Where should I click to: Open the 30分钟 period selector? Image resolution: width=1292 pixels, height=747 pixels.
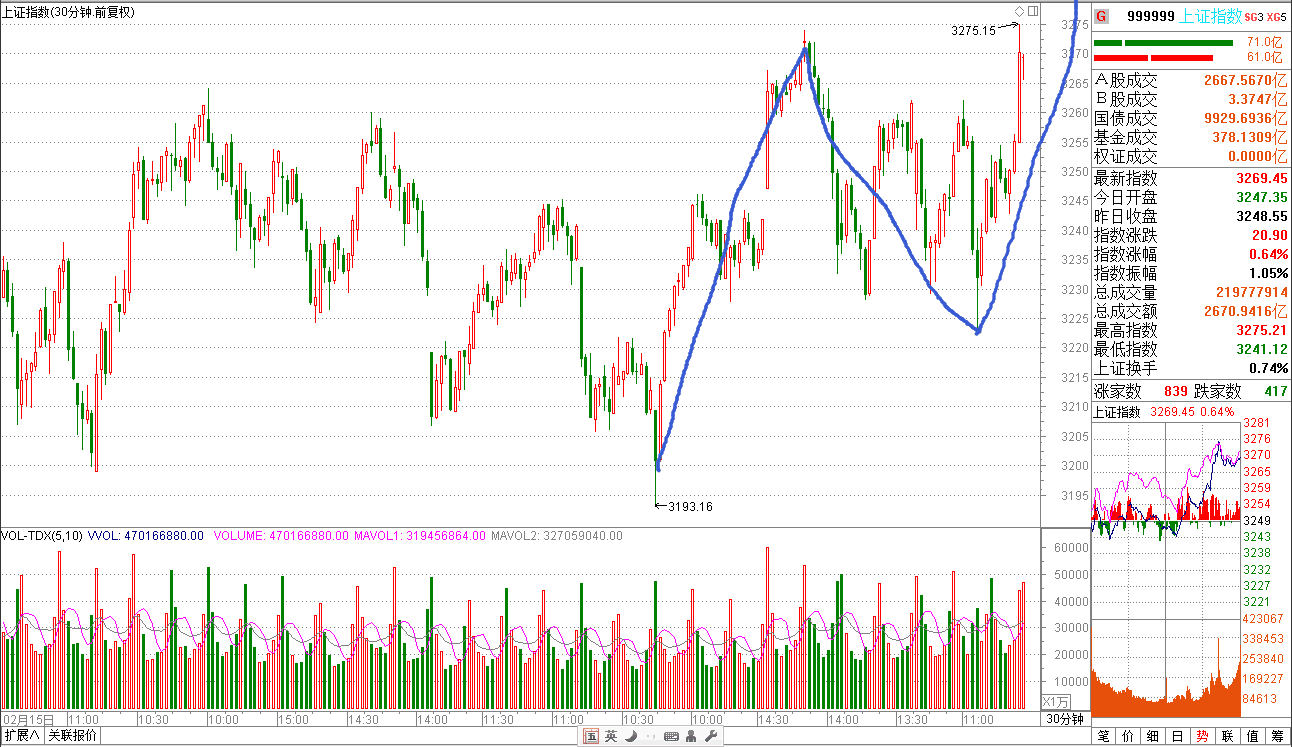1065,719
